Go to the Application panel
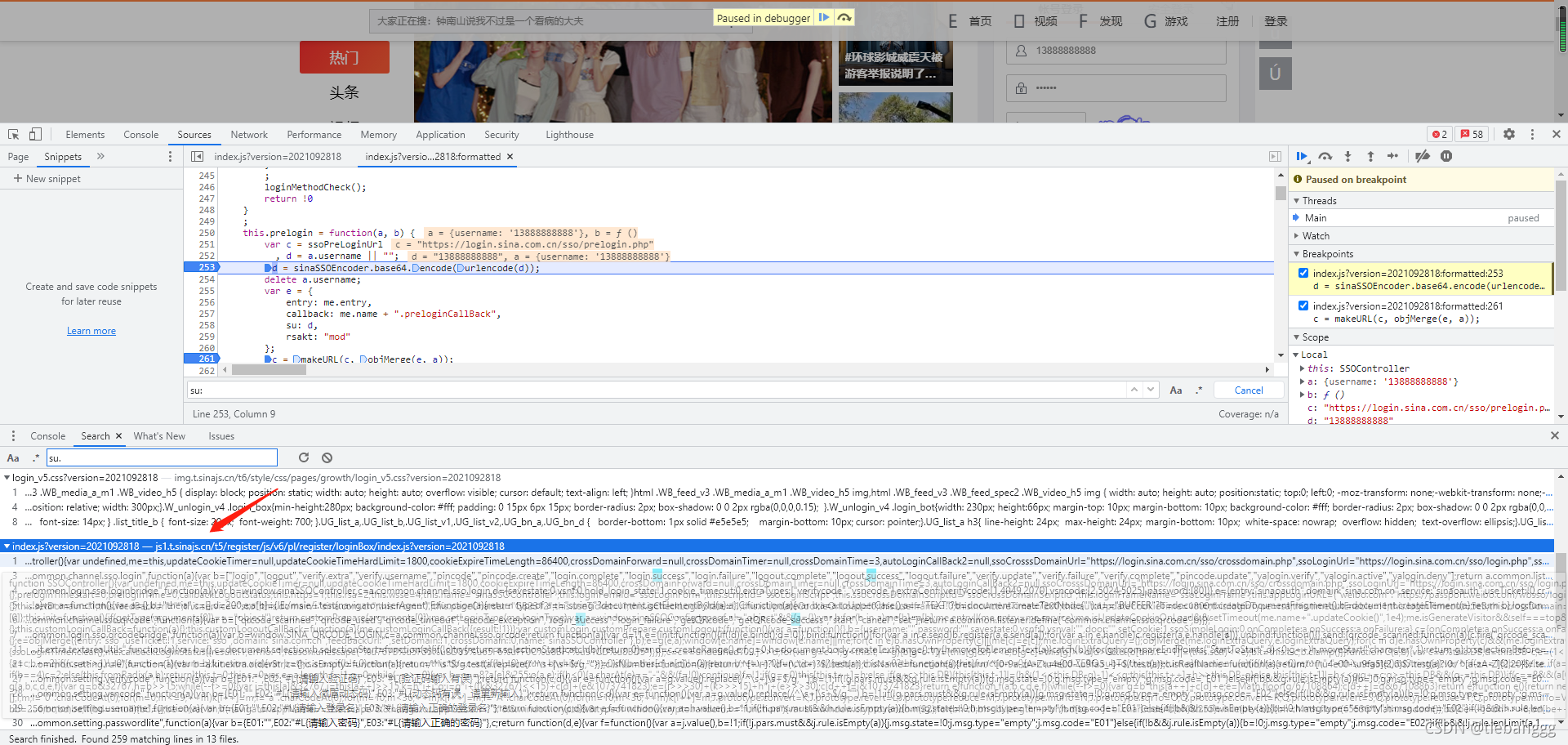1568x745 pixels. click(x=440, y=135)
